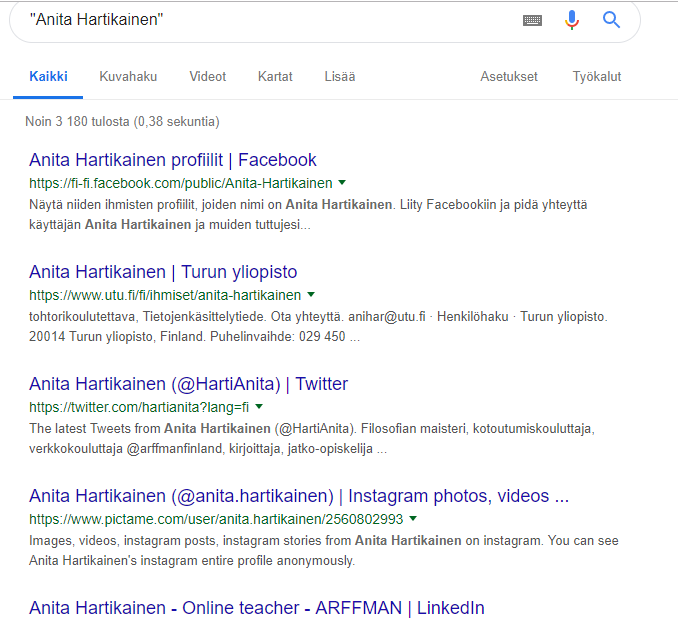Viewport: 678px width, 622px height.
Task: Expand dropdown arrow next to utu.fi URL
Action: click(x=311, y=295)
